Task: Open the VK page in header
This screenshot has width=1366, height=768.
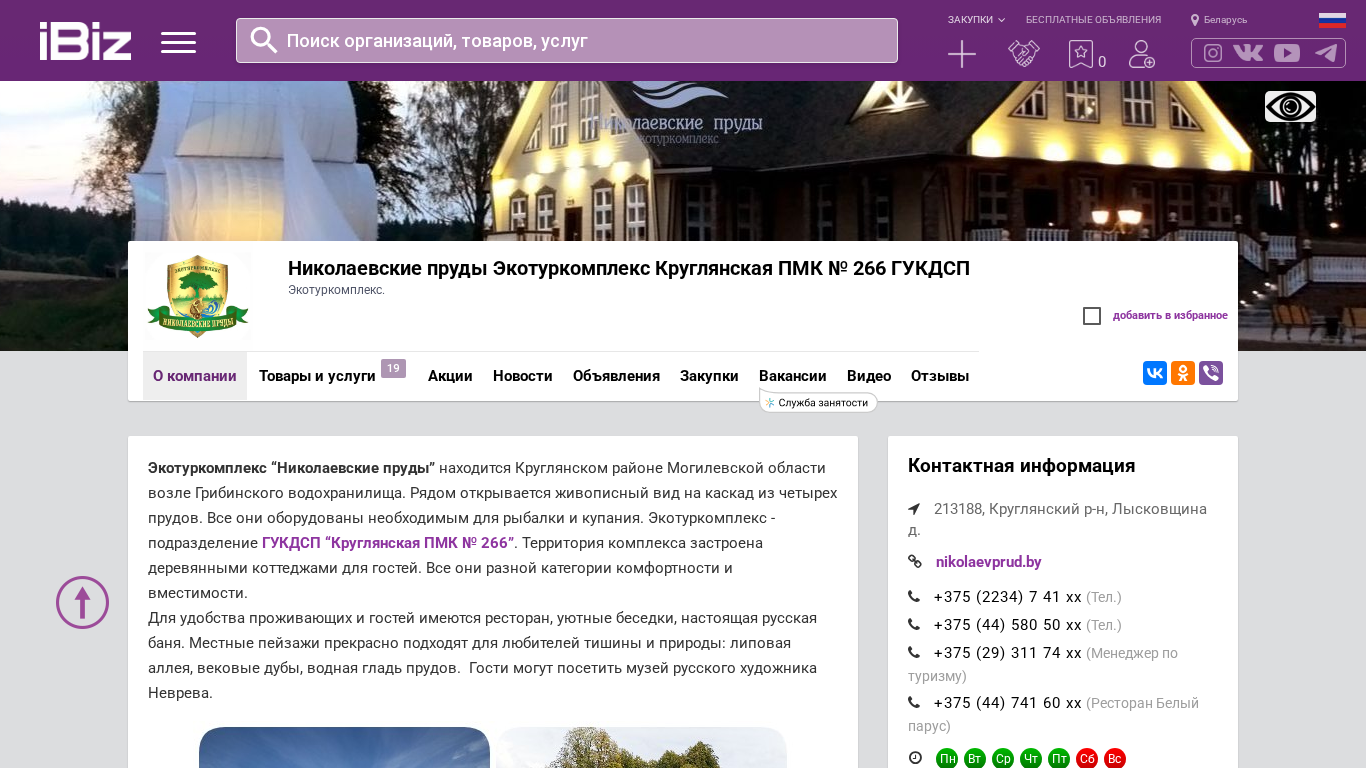Action: click(1248, 53)
